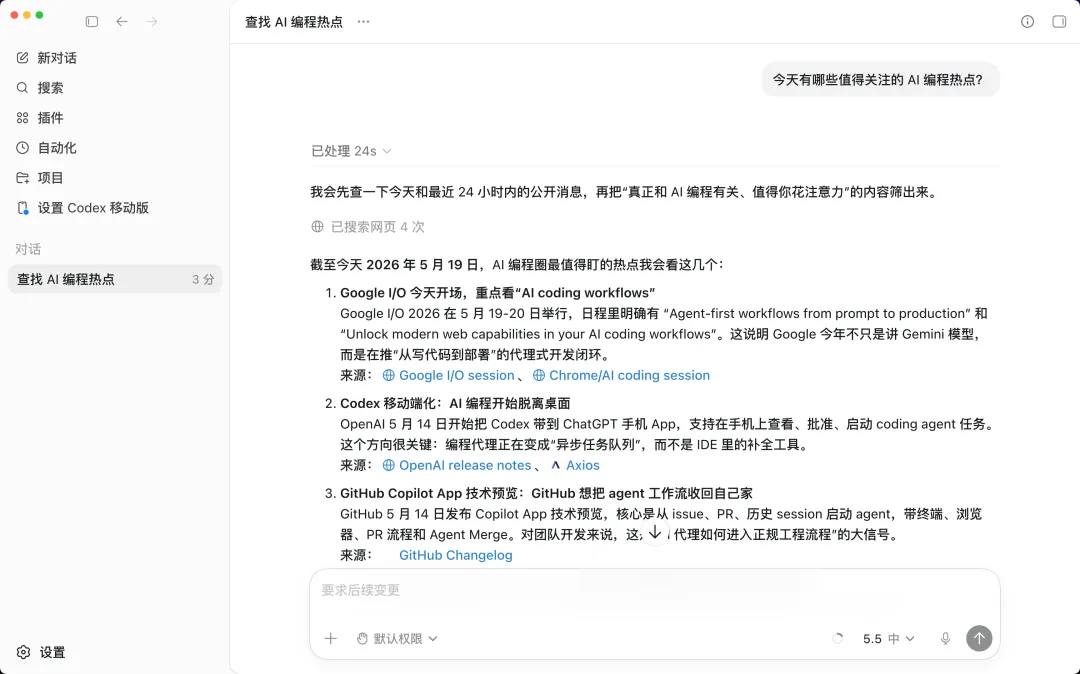Start a new chat with 新对话
Viewport: 1080px width, 674px height.
click(x=47, y=58)
